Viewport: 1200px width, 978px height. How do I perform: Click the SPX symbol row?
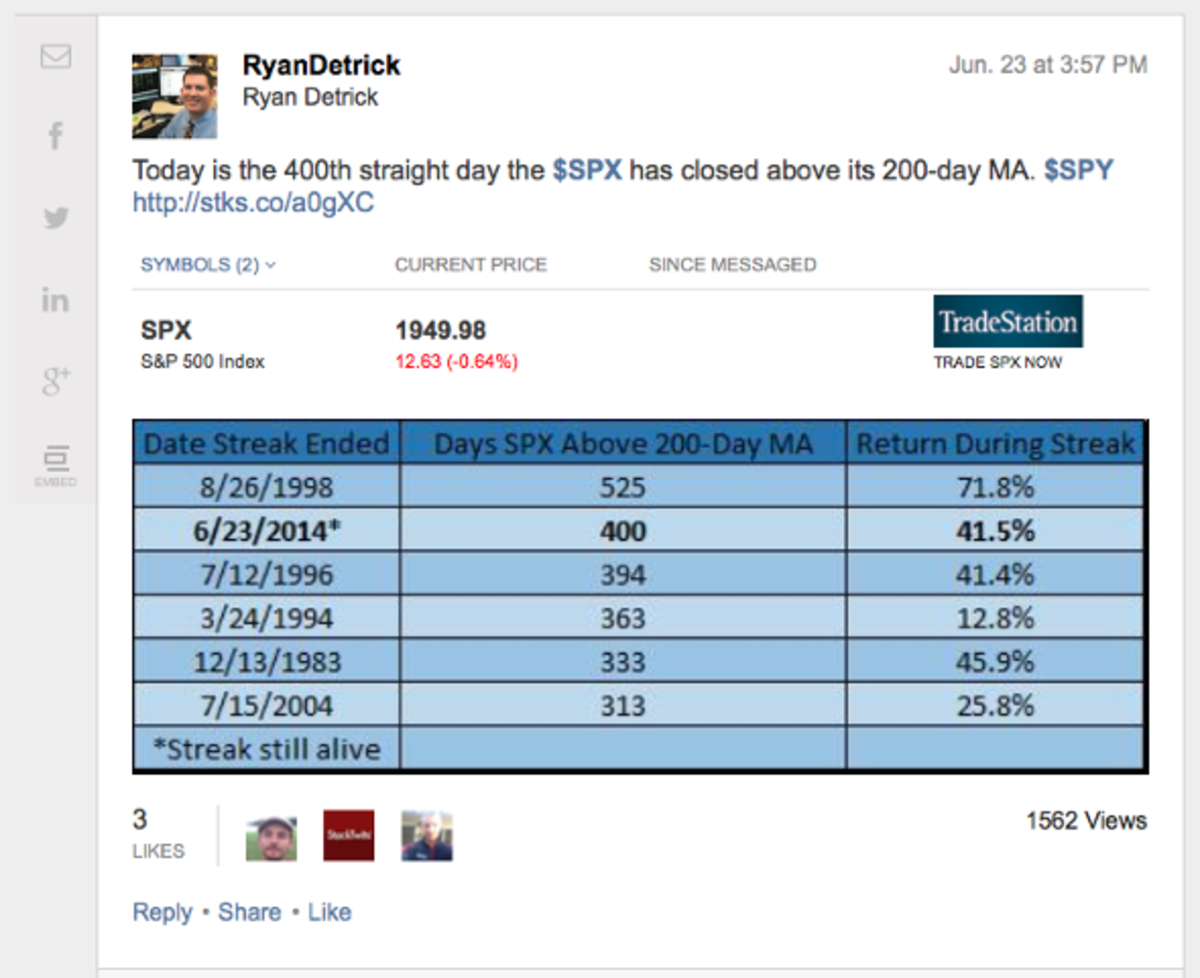[x=166, y=331]
